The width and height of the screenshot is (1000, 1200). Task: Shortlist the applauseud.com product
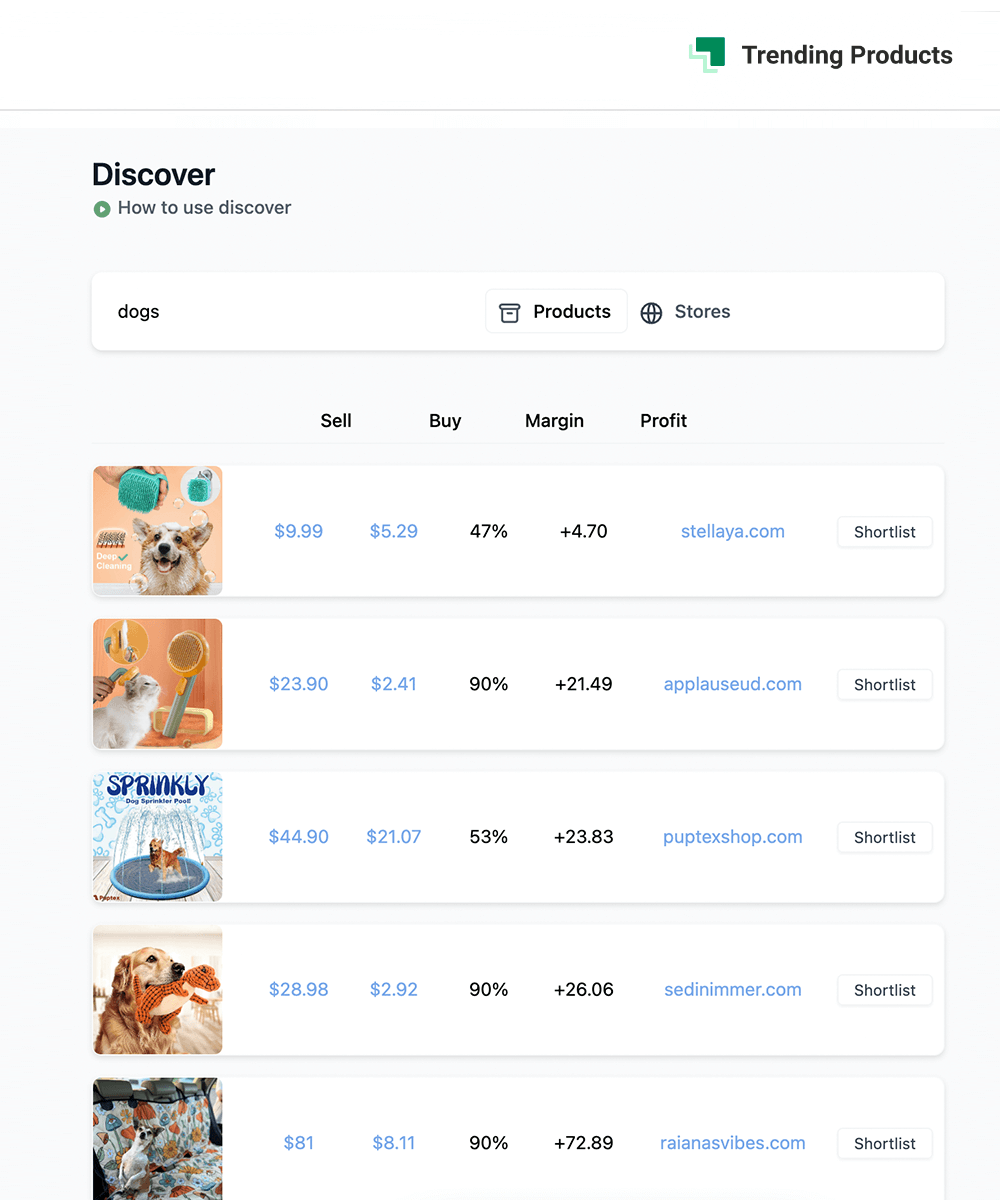coord(884,685)
